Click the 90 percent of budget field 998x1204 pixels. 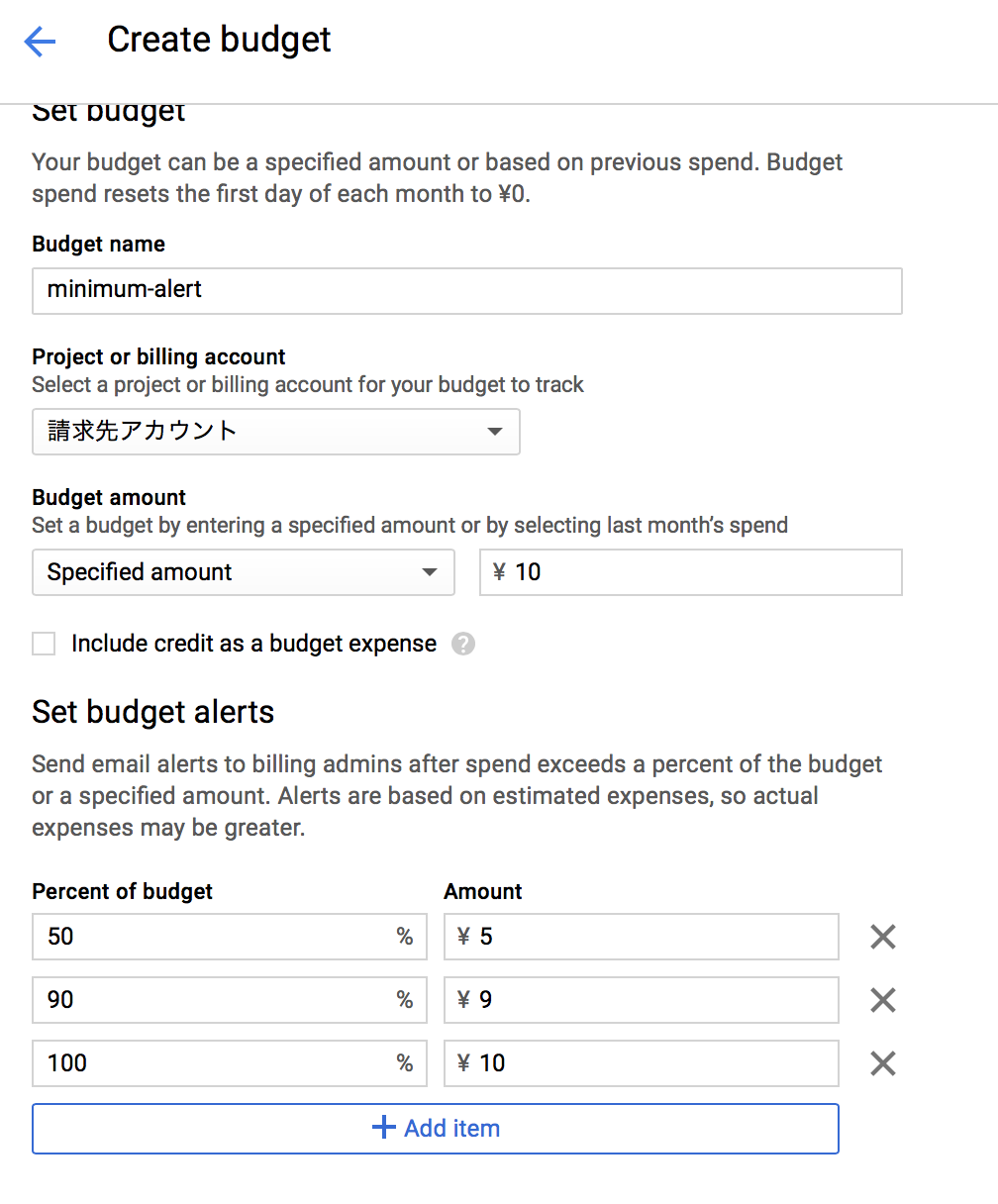[x=213, y=1000]
